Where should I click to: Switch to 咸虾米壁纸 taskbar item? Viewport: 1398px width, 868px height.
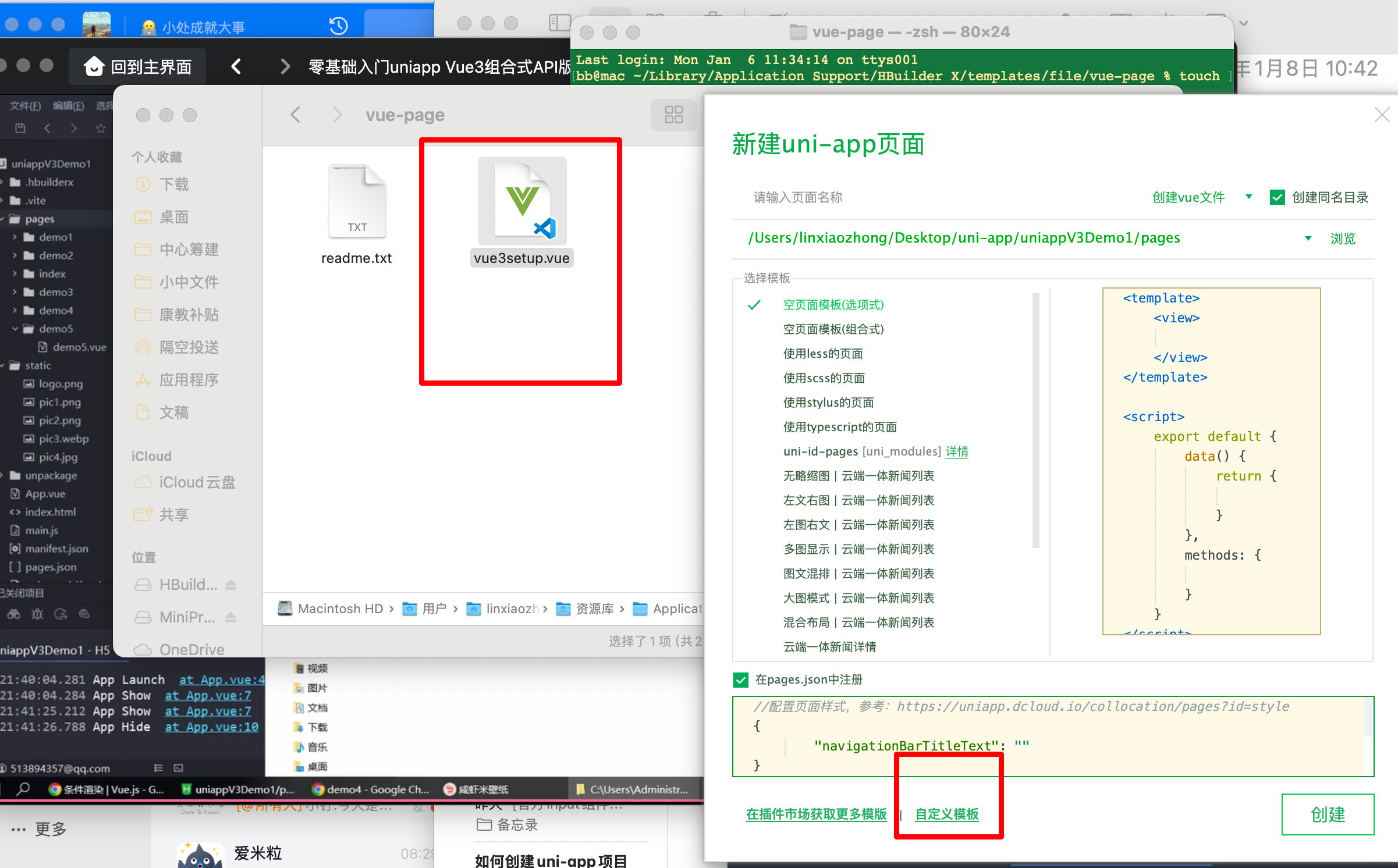pos(476,789)
